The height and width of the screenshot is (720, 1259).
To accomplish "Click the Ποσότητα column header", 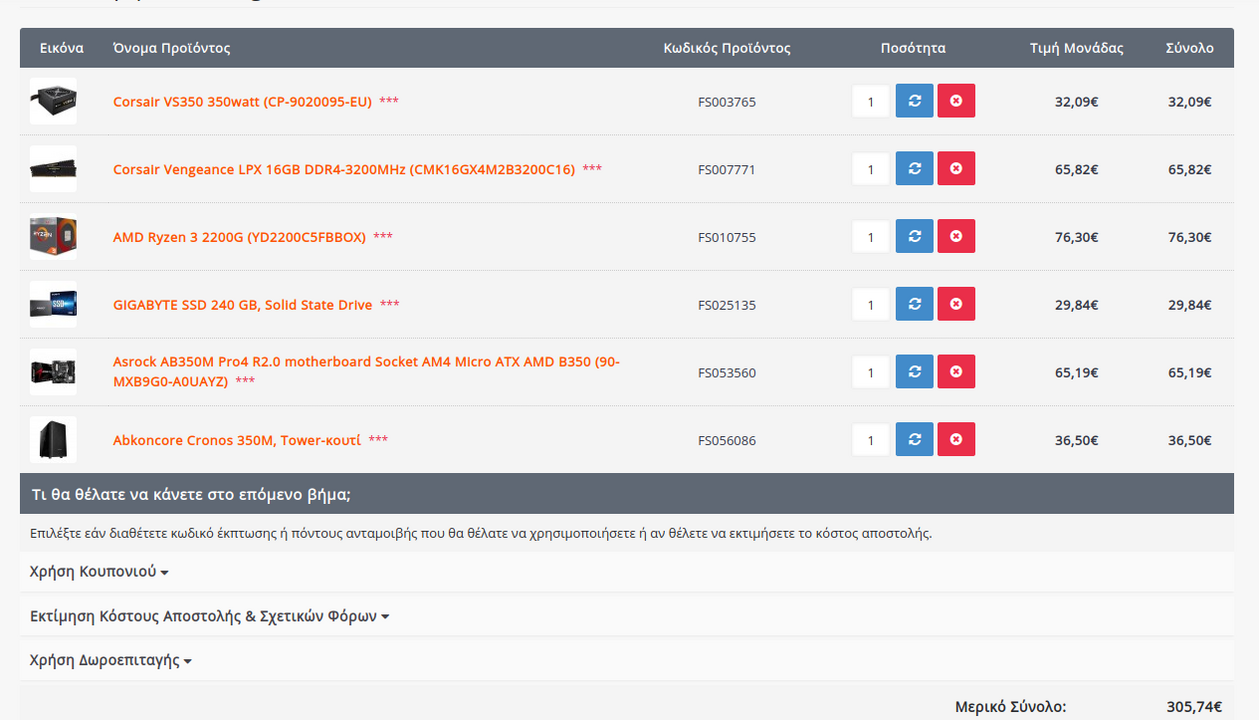I will point(913,48).
